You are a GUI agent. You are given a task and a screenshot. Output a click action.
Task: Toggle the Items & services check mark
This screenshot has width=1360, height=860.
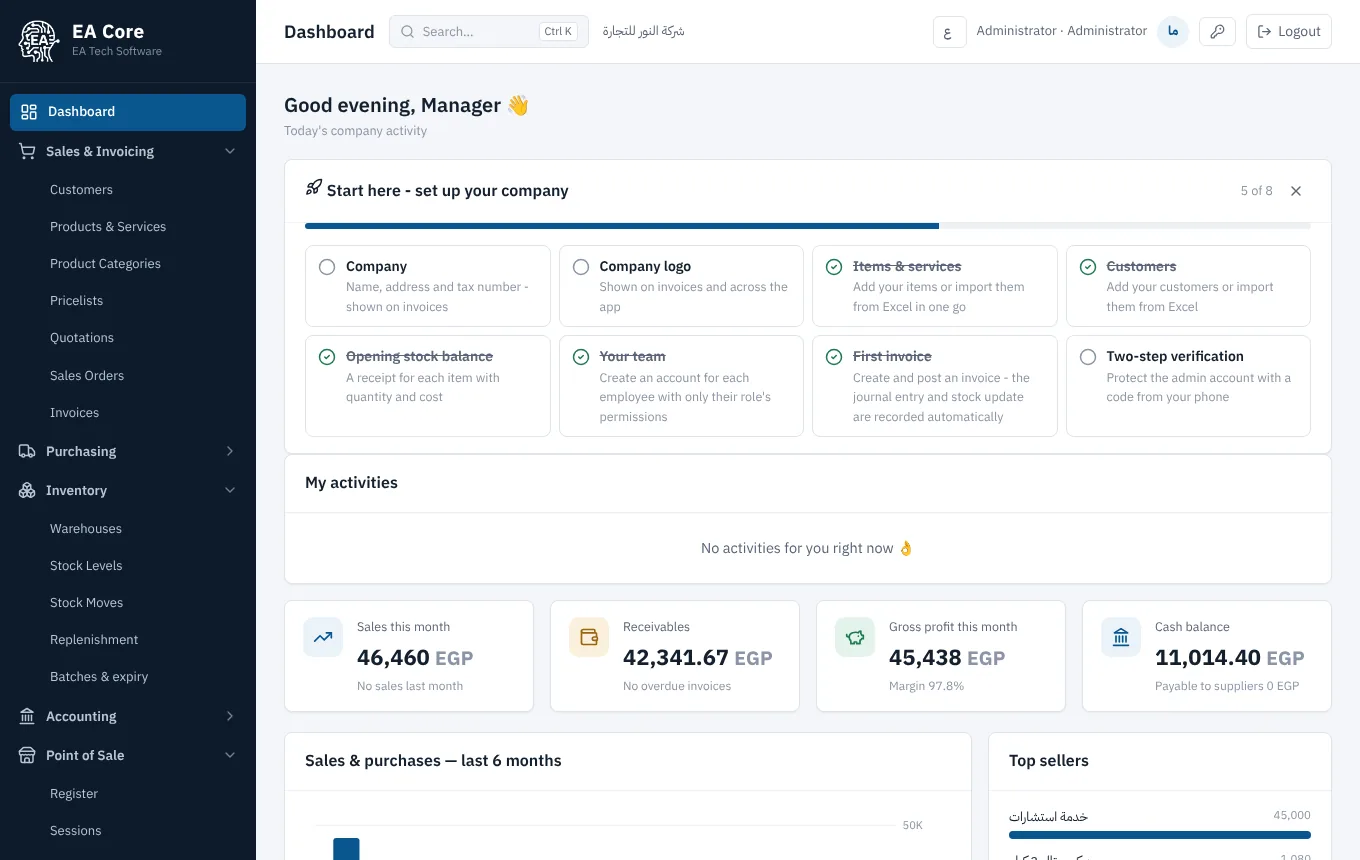pyautogui.click(x=834, y=267)
